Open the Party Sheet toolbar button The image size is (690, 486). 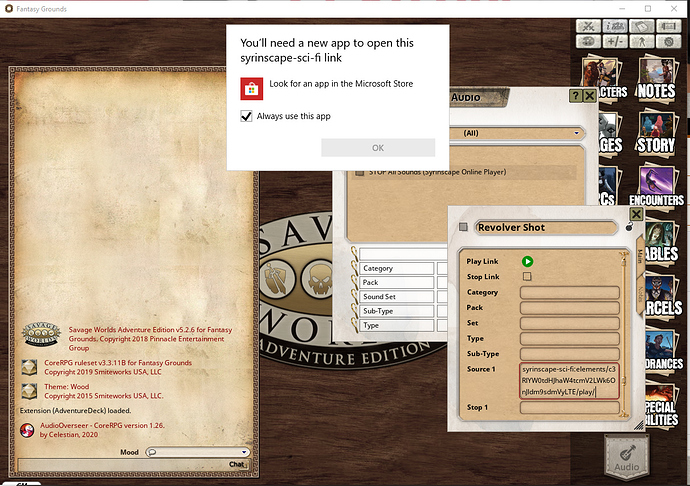[615, 26]
